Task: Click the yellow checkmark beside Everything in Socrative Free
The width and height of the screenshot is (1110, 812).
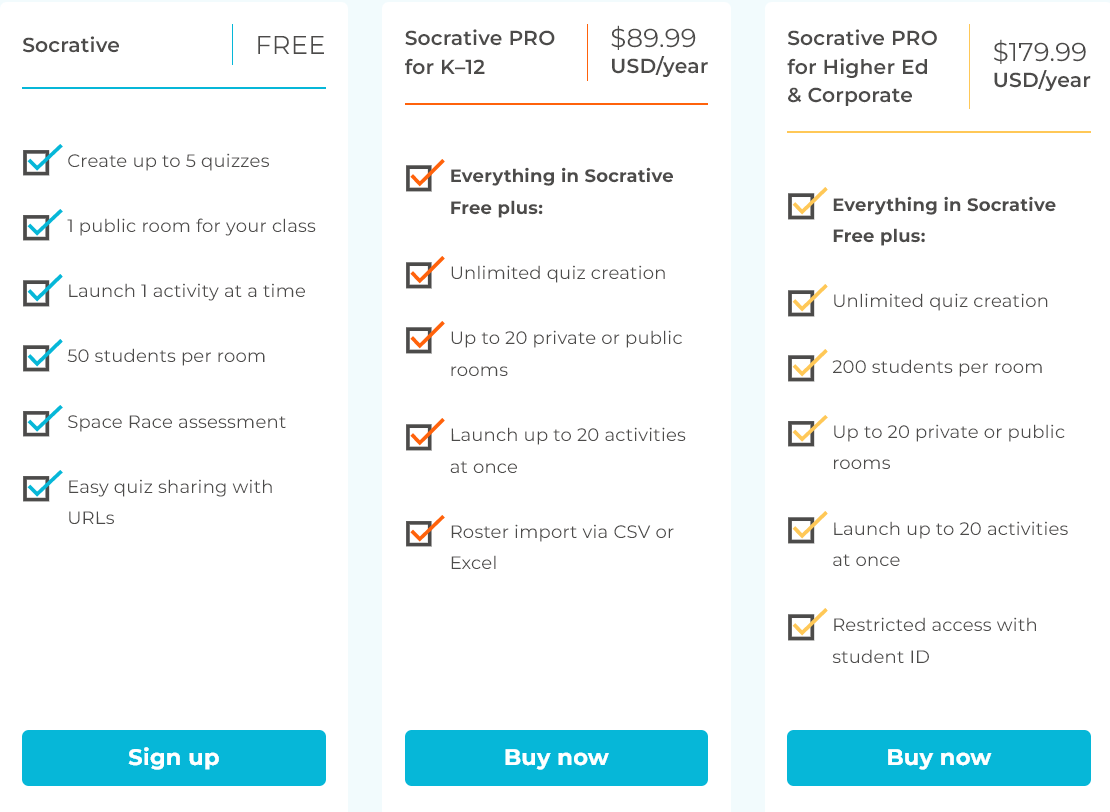Action: [x=807, y=204]
